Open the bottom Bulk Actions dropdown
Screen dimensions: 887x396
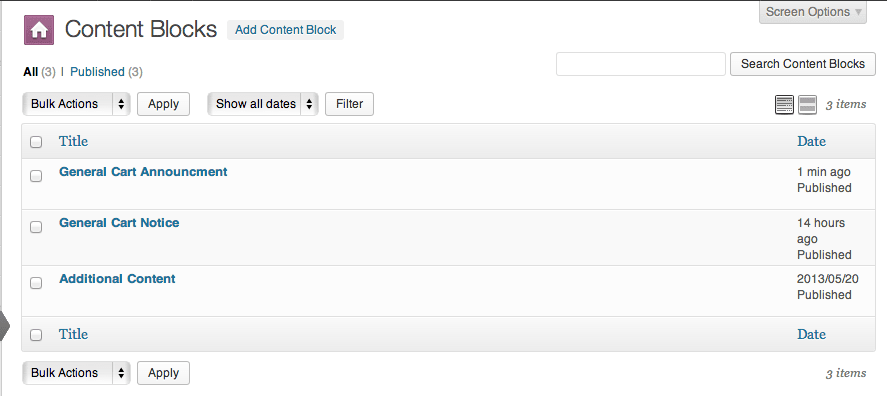point(76,373)
